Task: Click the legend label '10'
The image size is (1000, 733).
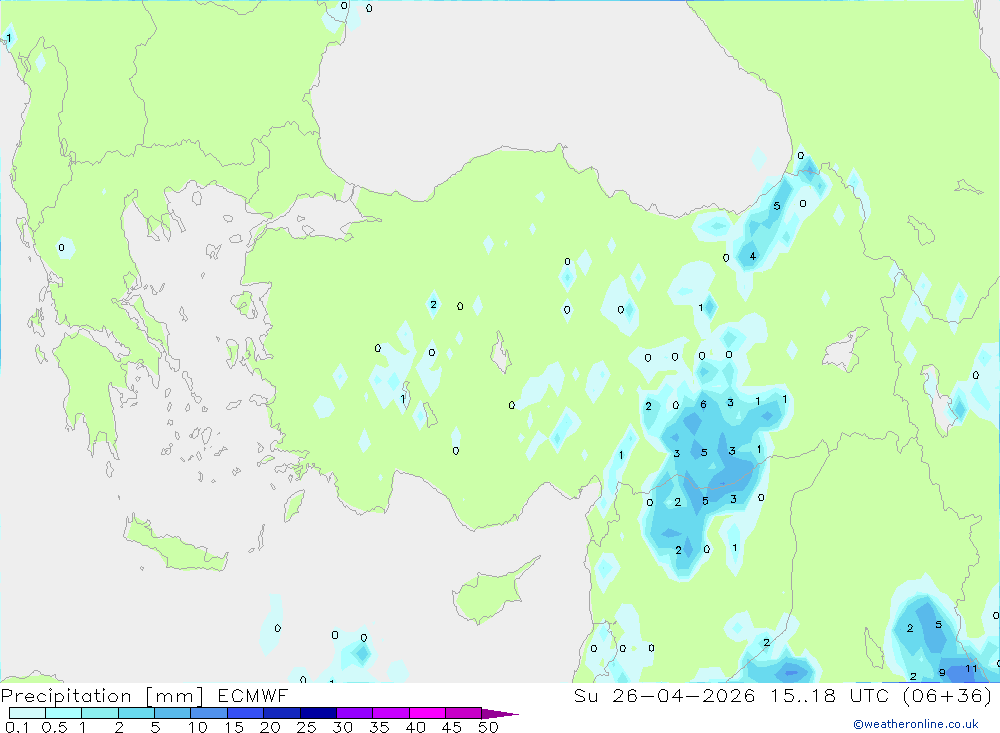Action: (198, 727)
